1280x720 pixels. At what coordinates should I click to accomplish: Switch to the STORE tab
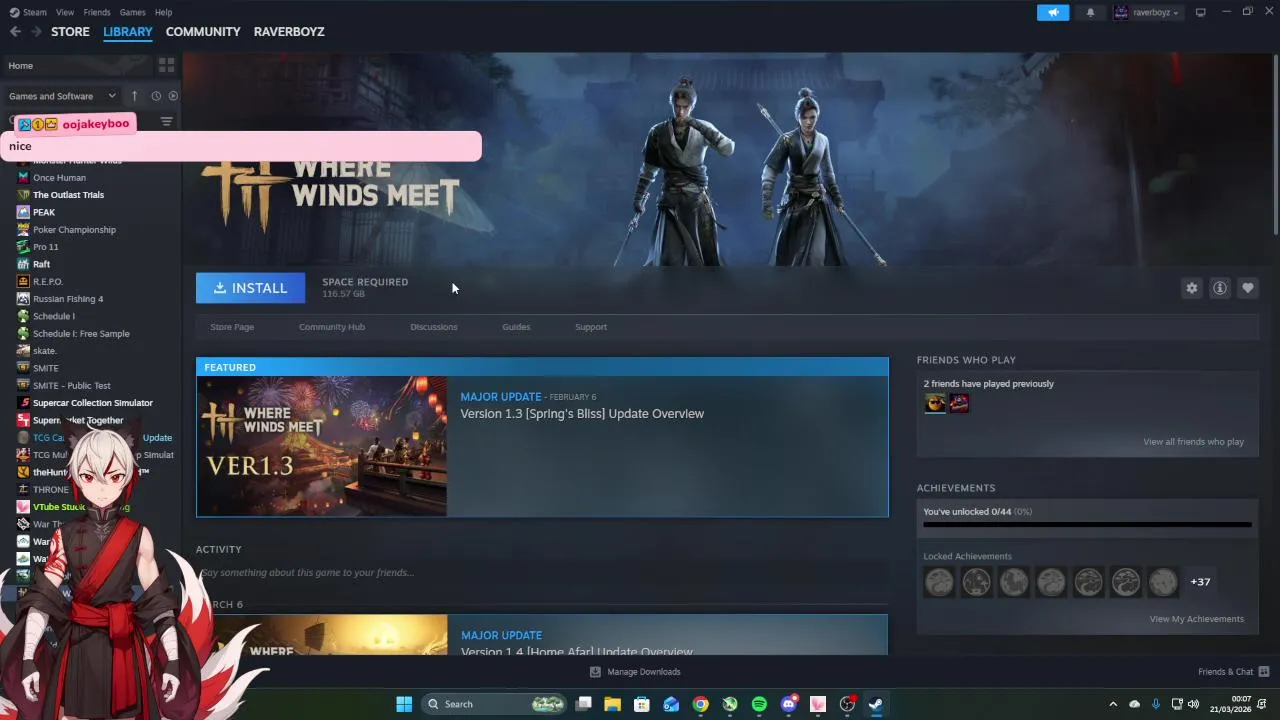coord(70,32)
